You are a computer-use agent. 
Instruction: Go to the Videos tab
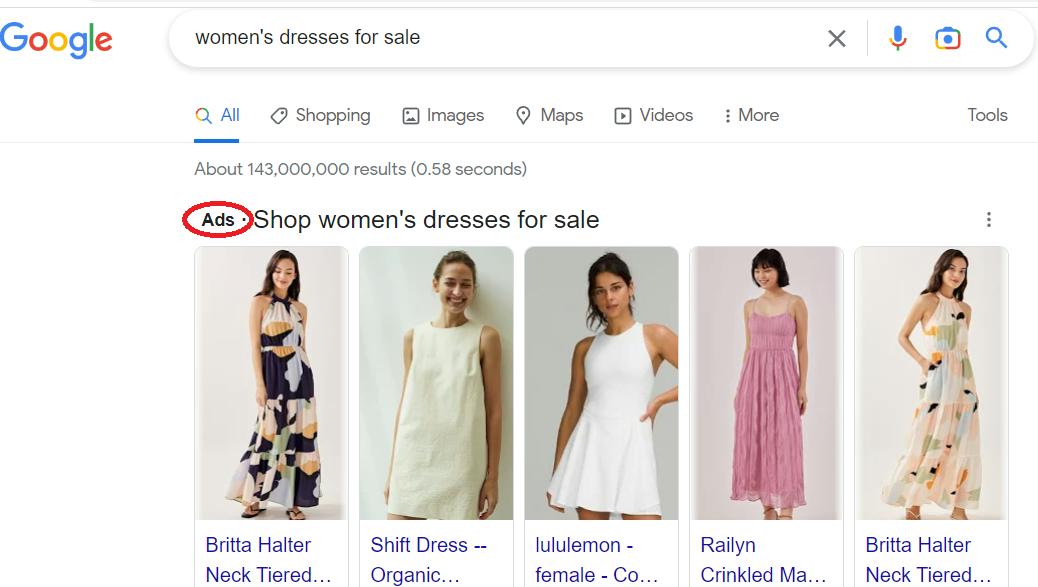coord(654,115)
